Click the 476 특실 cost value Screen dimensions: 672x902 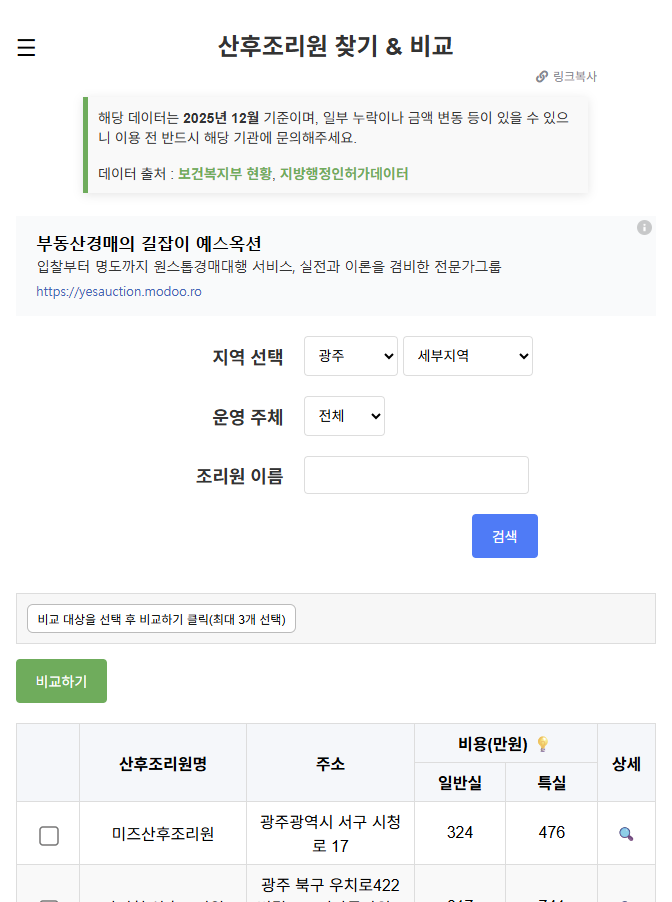pos(551,832)
